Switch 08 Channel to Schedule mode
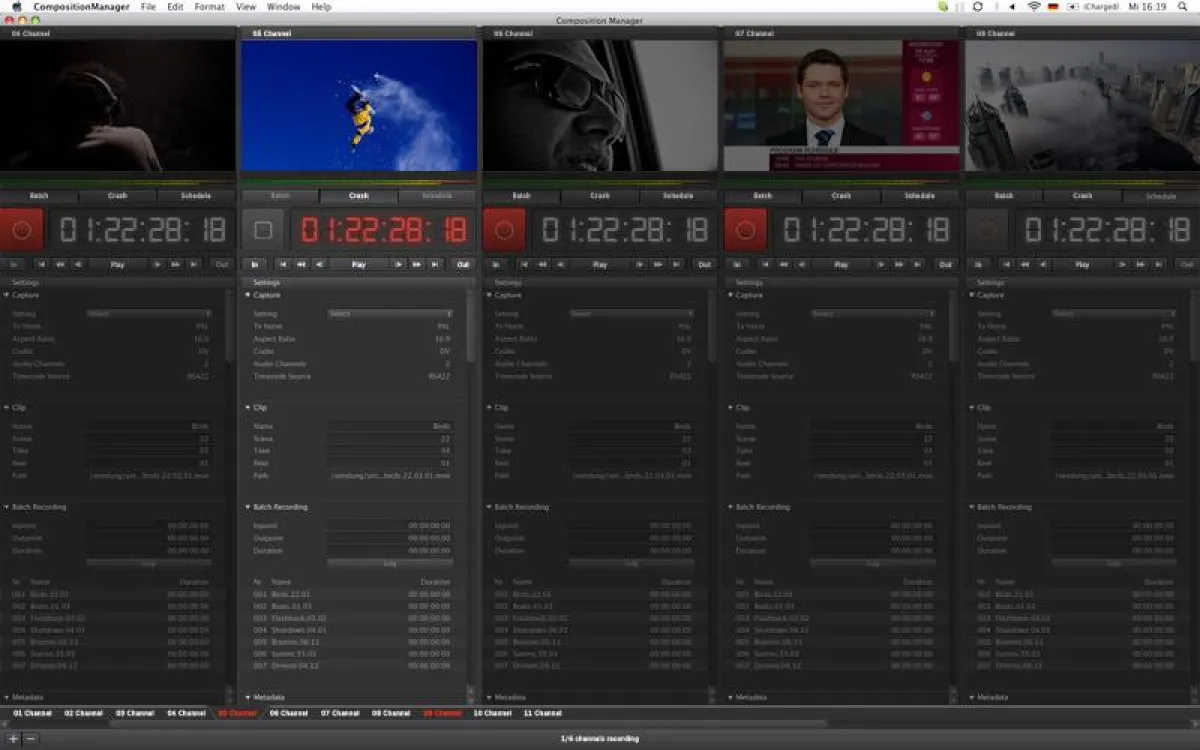This screenshot has width=1200, height=750. [x=1160, y=195]
